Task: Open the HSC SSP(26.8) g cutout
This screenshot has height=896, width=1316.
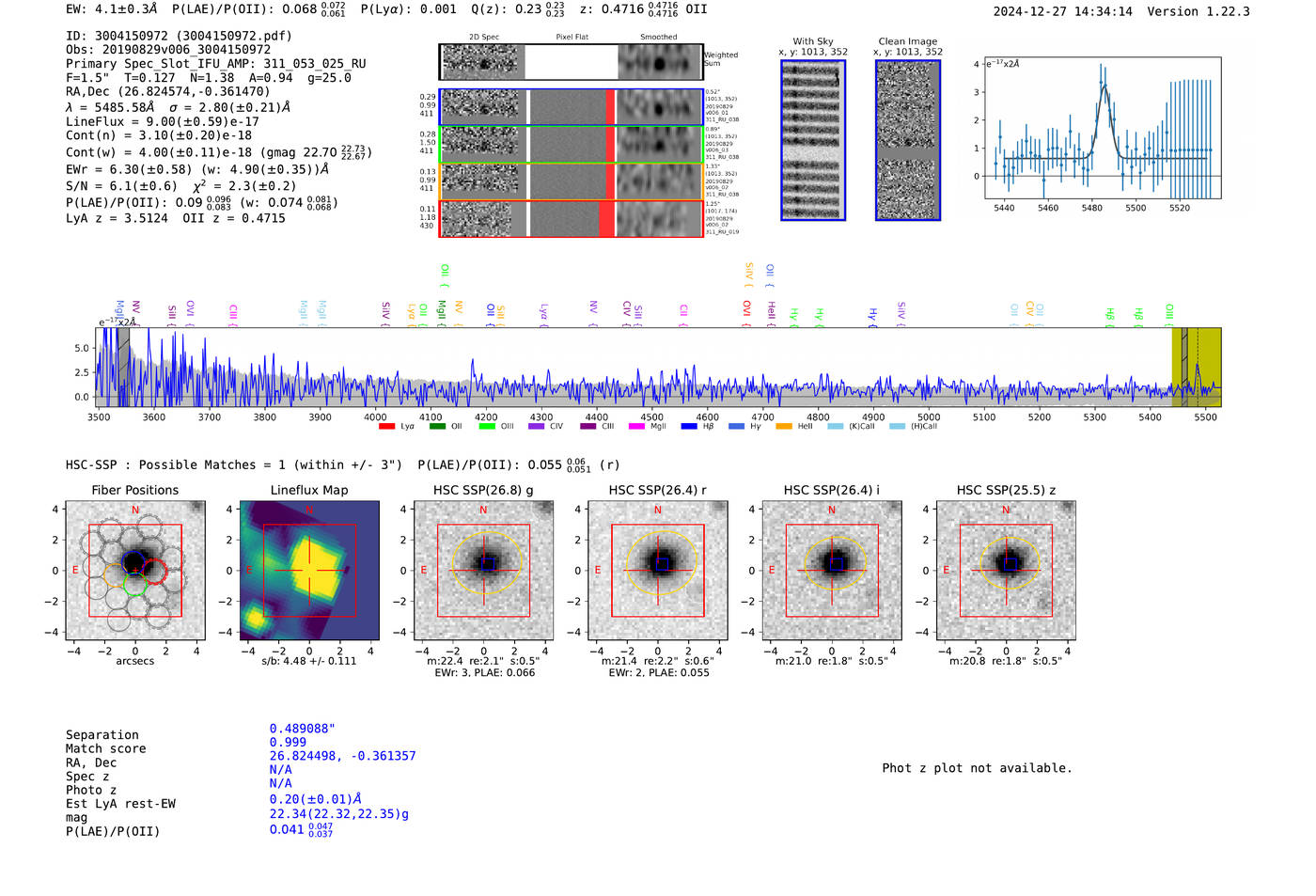Action: tap(483, 571)
